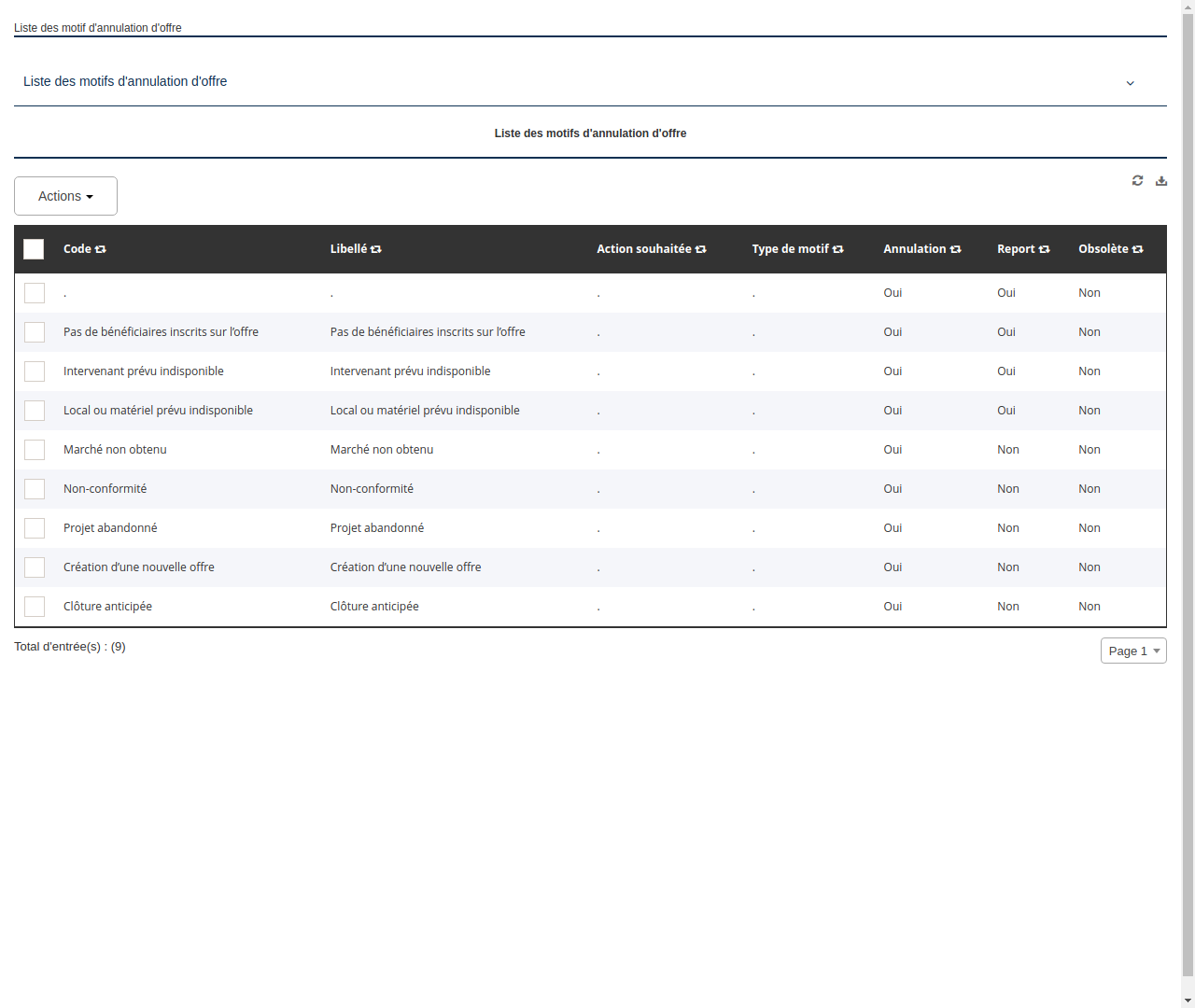
Task: Click the refresh icon above the table
Action: coord(1137,180)
